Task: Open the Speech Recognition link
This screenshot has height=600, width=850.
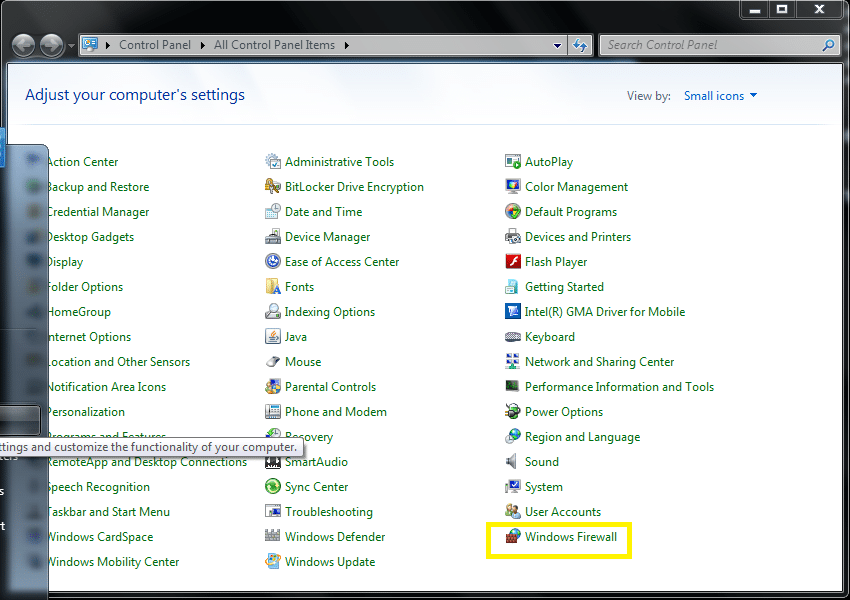Action: pos(99,486)
